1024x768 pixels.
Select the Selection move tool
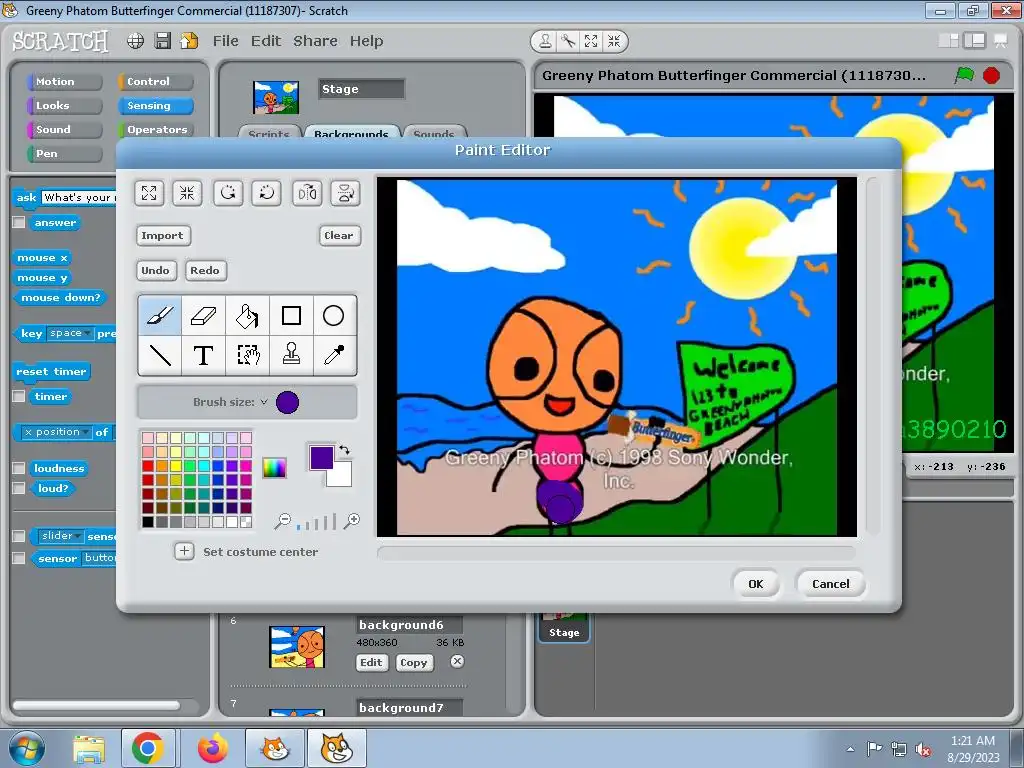pyautogui.click(x=248, y=355)
